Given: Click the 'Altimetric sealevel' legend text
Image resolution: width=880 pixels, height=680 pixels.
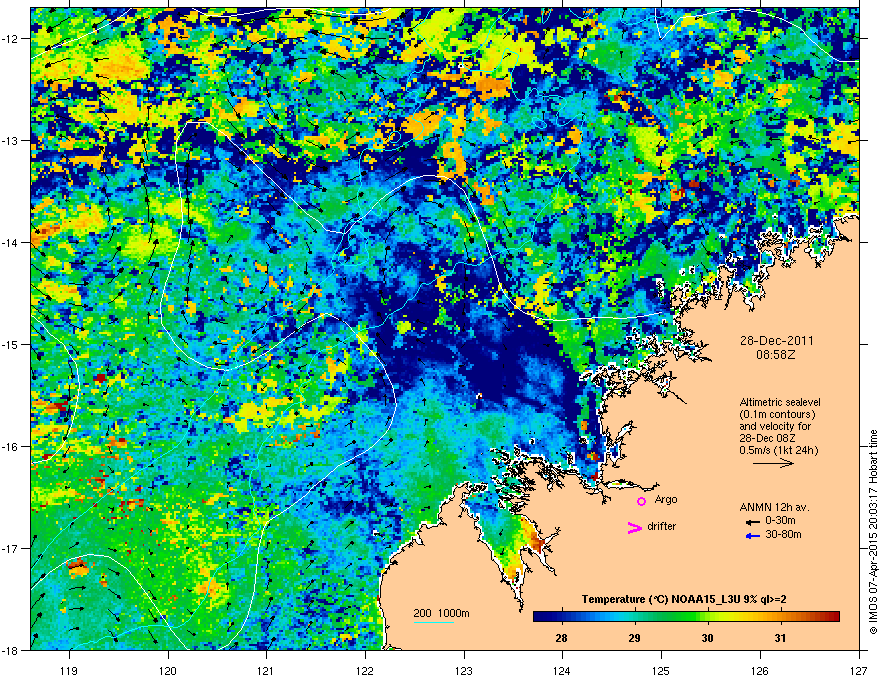Looking at the screenshot, I should point(780,402).
